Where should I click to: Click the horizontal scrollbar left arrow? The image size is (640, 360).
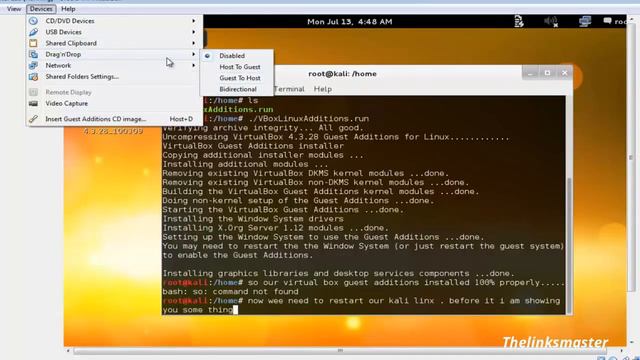(x=68, y=351)
